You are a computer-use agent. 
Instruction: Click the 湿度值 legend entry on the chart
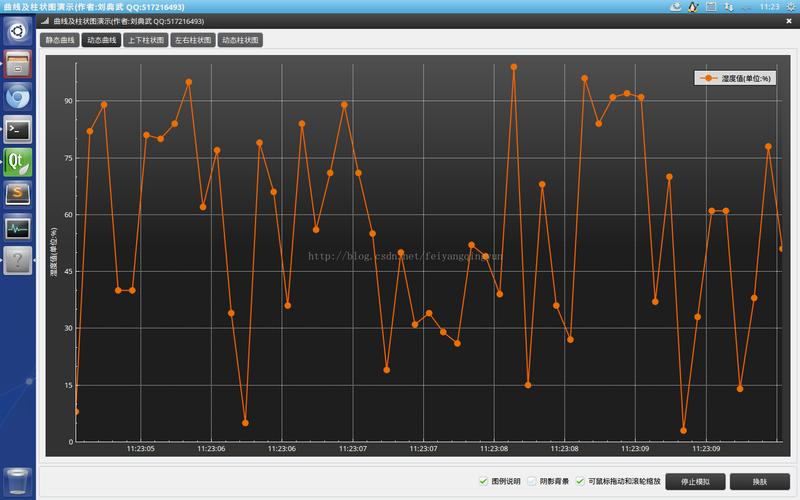click(x=735, y=78)
